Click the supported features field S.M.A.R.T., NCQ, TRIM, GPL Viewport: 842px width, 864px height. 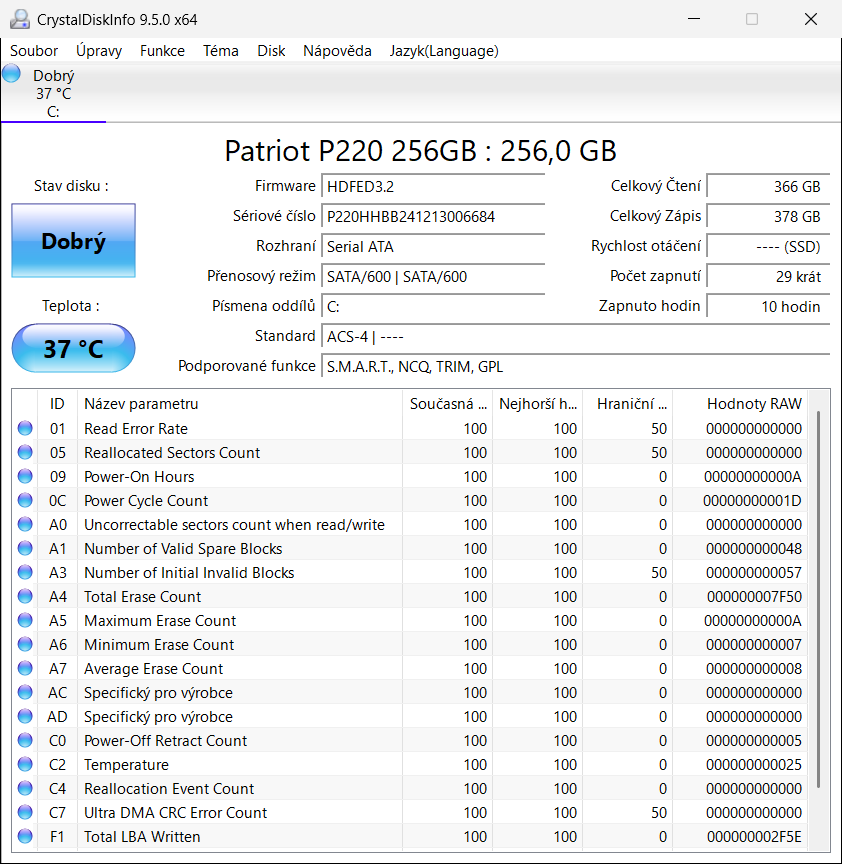pyautogui.click(x=576, y=366)
